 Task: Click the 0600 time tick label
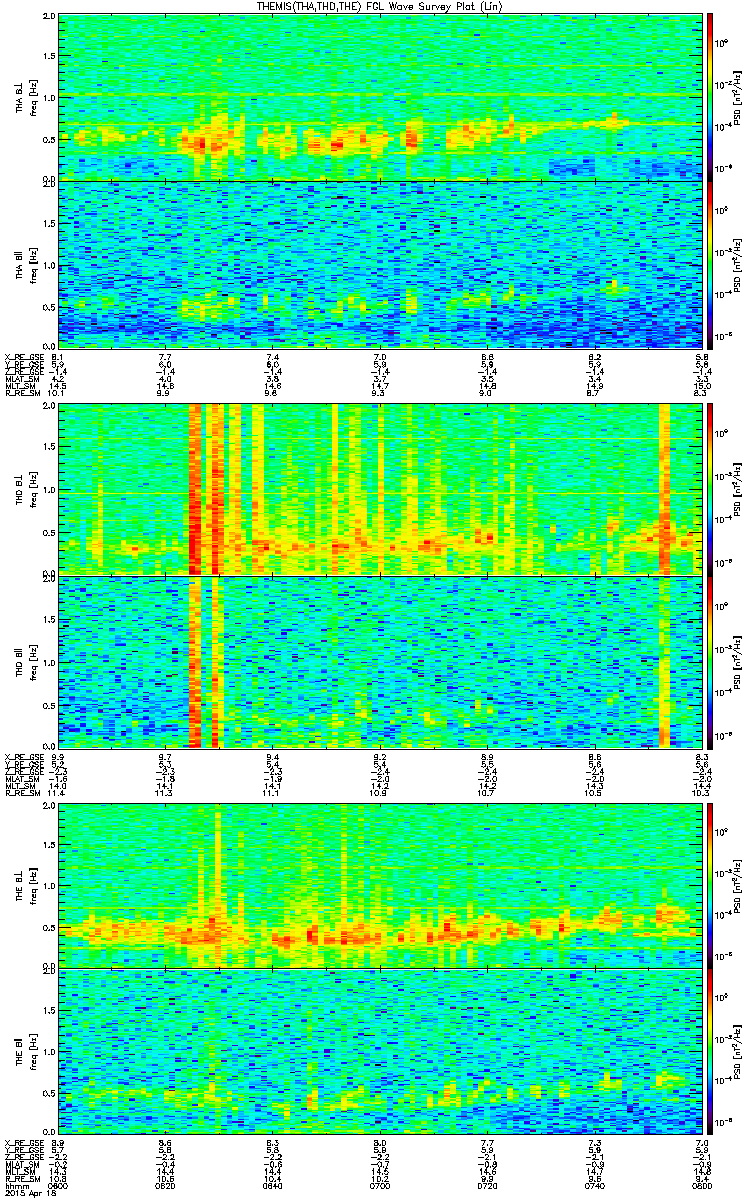(x=60, y=1186)
